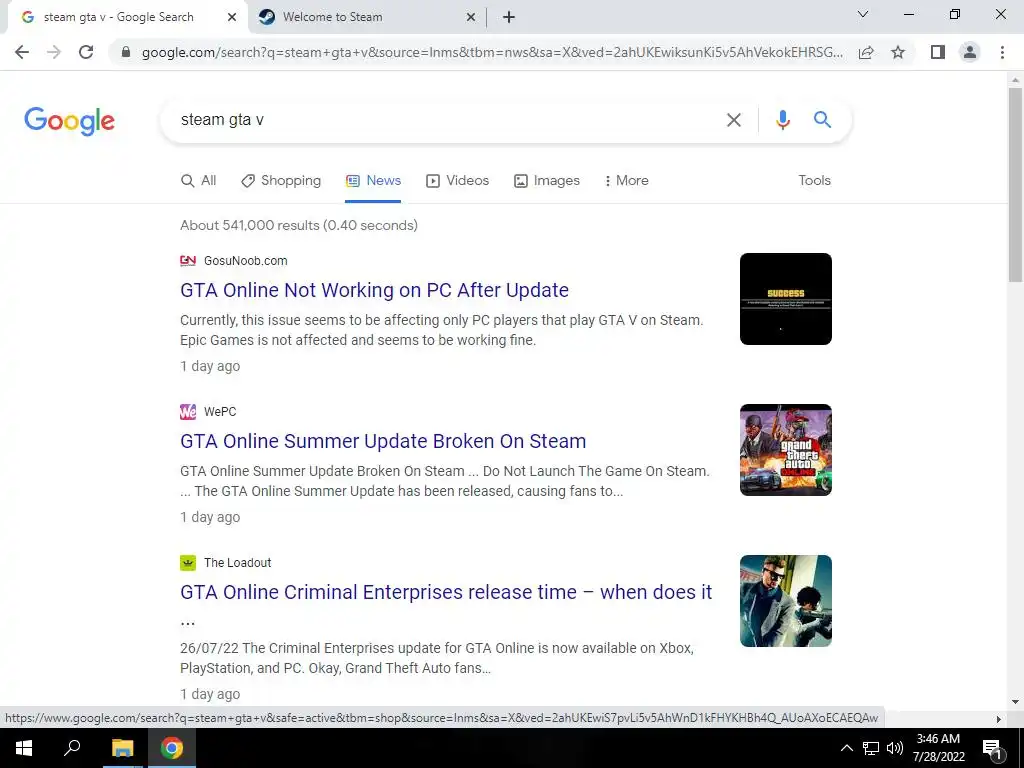Open the notification center icon

pyautogui.click(x=992, y=748)
